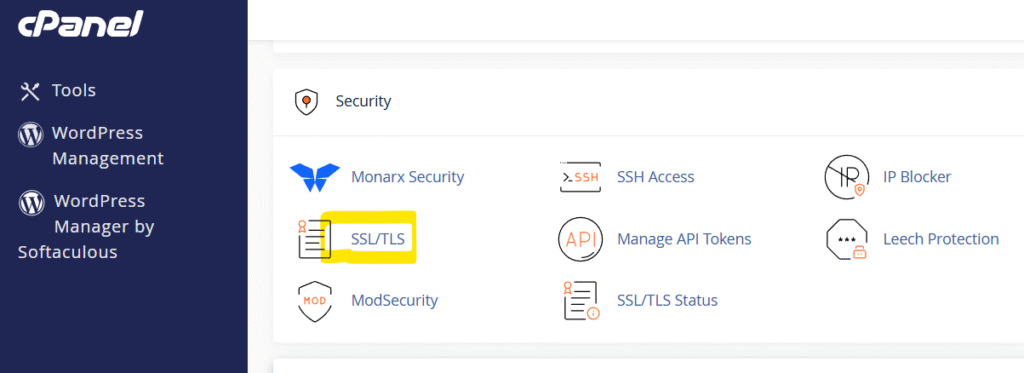Click the SSH Access terminal icon
Image resolution: width=1024 pixels, height=373 pixels.
pos(580,177)
